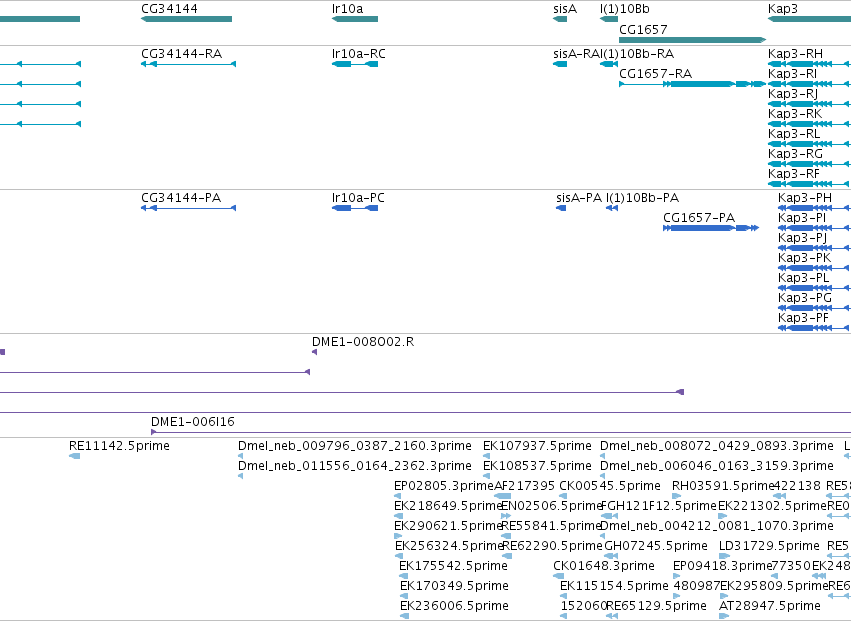Select the sisA gene arrow
Image resolution: width=851 pixels, height=621 pixels.
pyautogui.click(x=560, y=19)
